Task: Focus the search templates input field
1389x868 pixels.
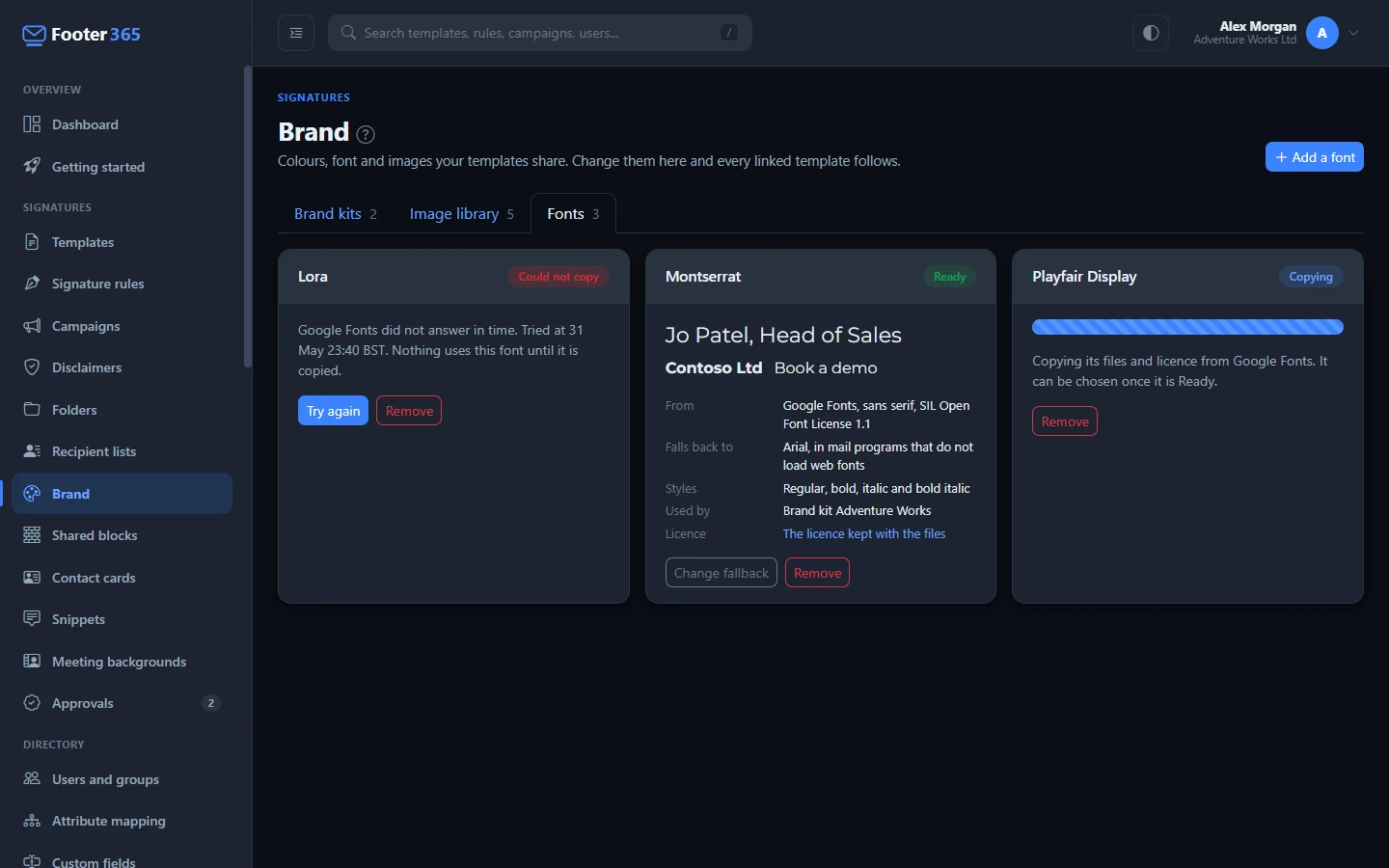Action: pos(540,33)
